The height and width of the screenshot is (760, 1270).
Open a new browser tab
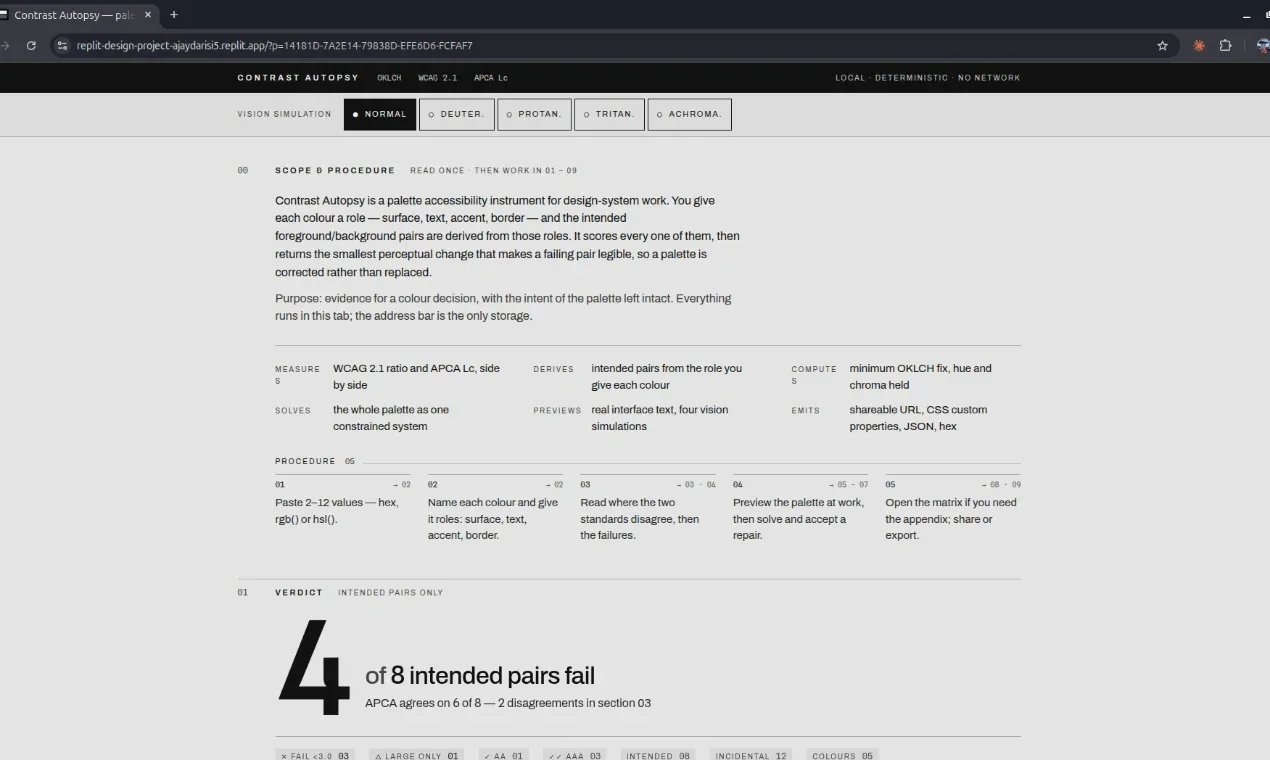174,15
